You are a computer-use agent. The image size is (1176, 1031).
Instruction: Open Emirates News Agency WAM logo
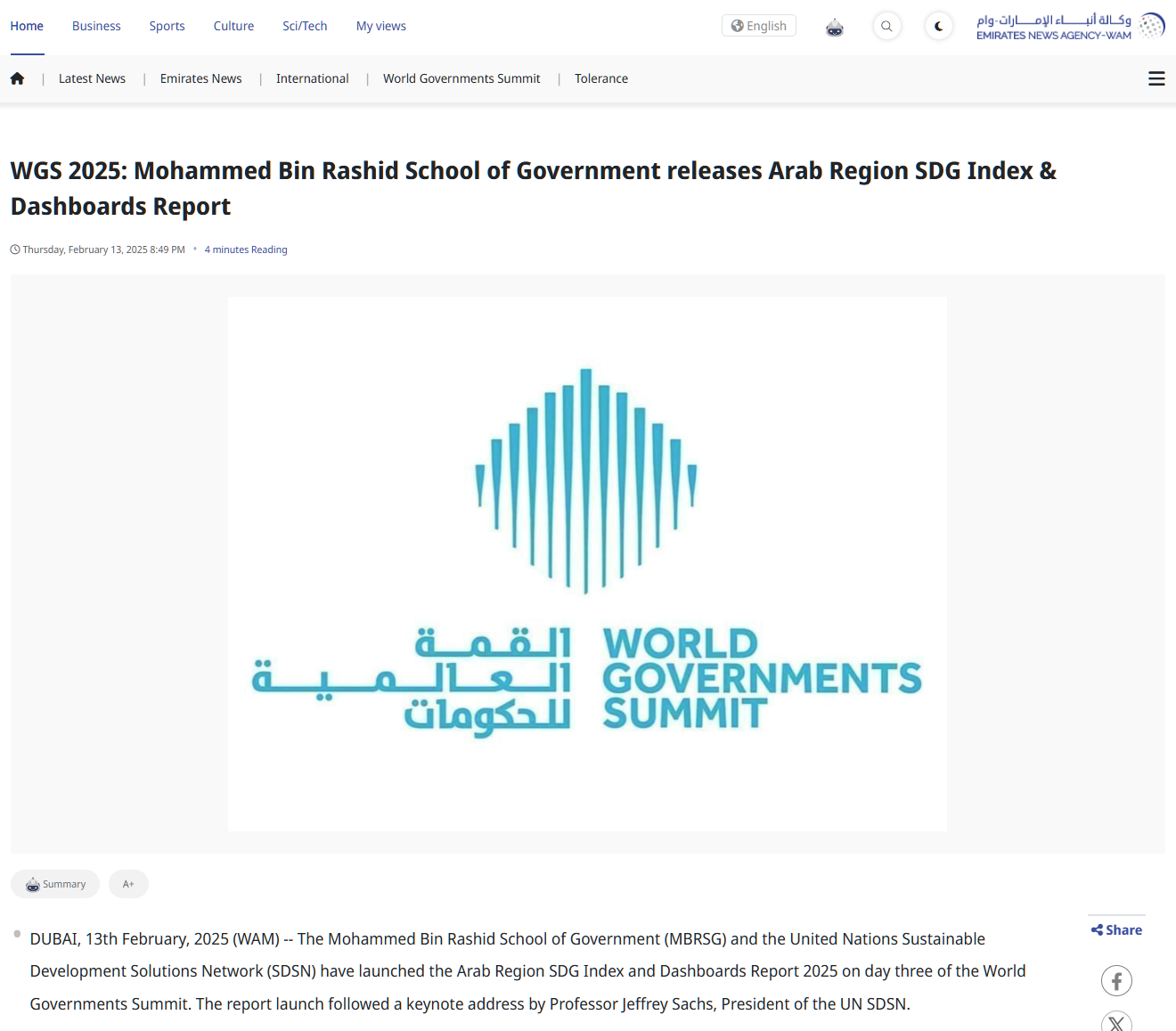point(1071,27)
